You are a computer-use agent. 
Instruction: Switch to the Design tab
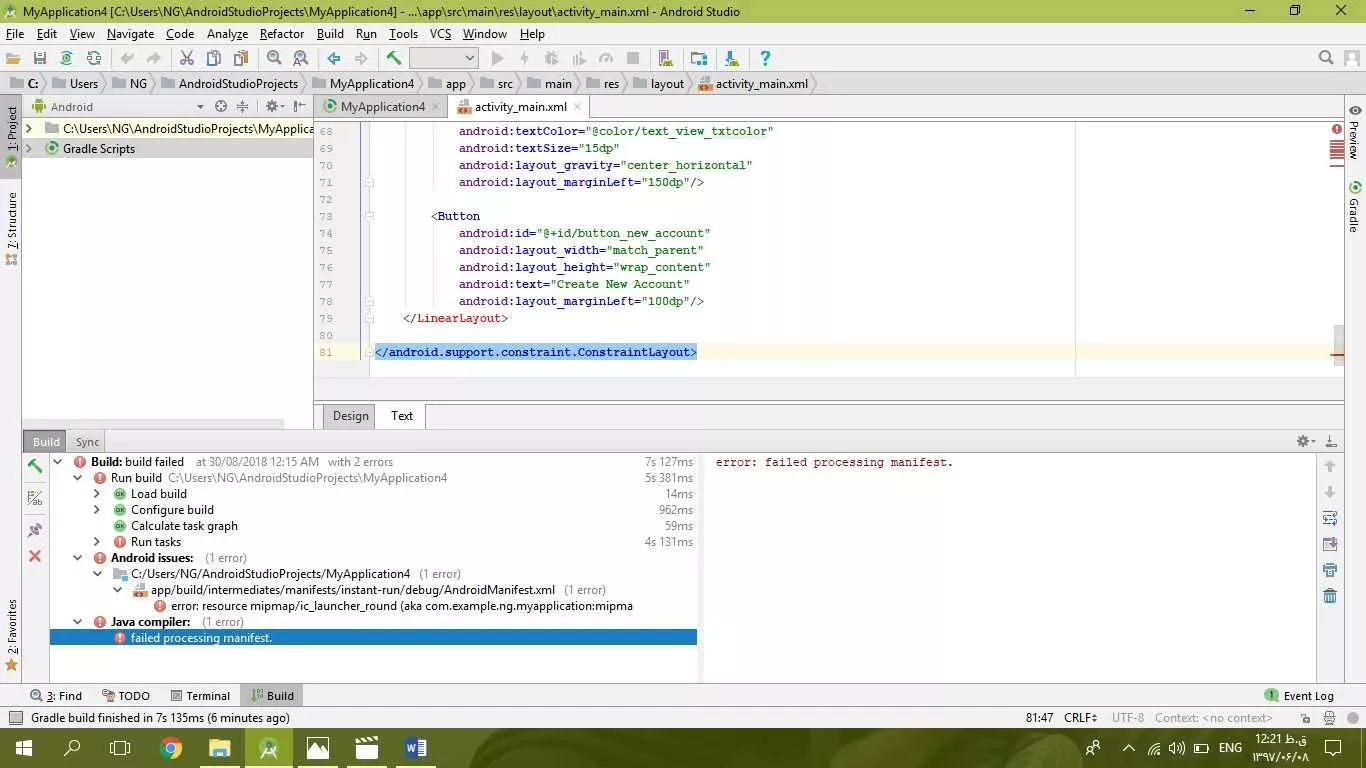click(x=351, y=416)
